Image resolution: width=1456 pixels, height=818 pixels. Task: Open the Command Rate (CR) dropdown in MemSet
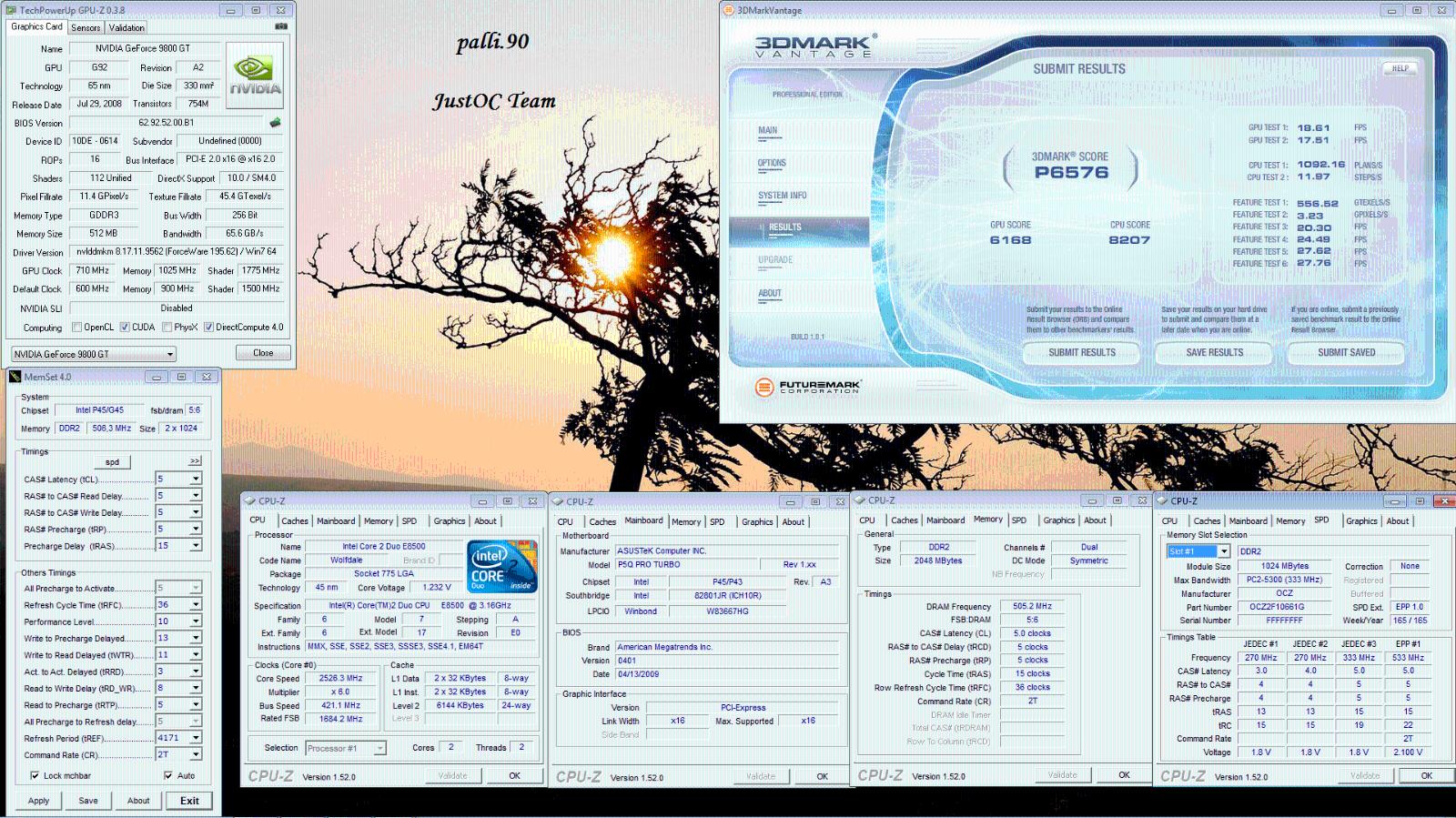tap(195, 755)
